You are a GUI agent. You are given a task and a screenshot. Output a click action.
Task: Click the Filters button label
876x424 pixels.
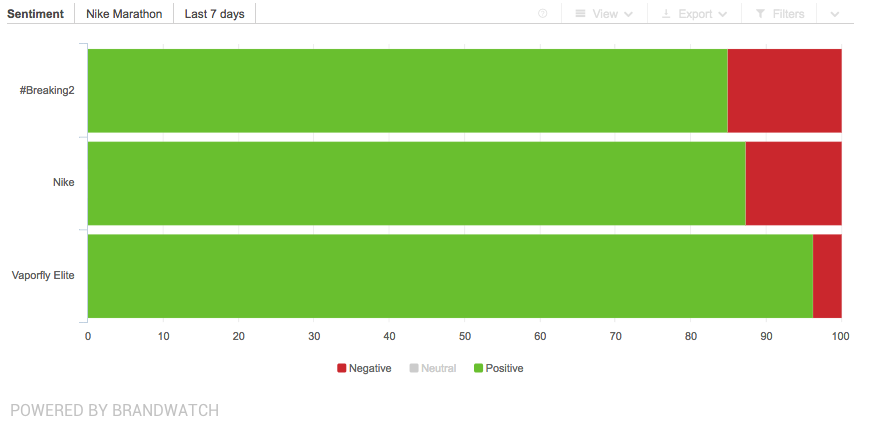tap(788, 14)
